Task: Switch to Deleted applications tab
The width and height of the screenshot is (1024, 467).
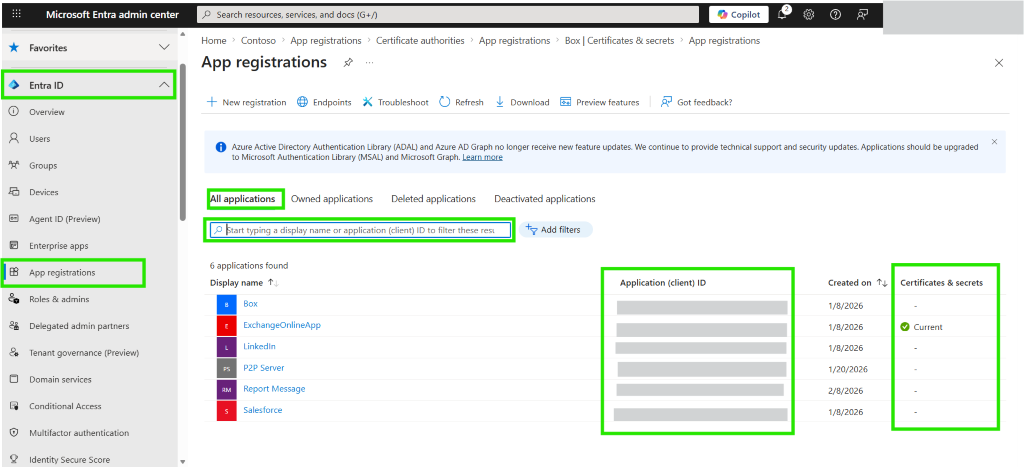Action: 433,199
